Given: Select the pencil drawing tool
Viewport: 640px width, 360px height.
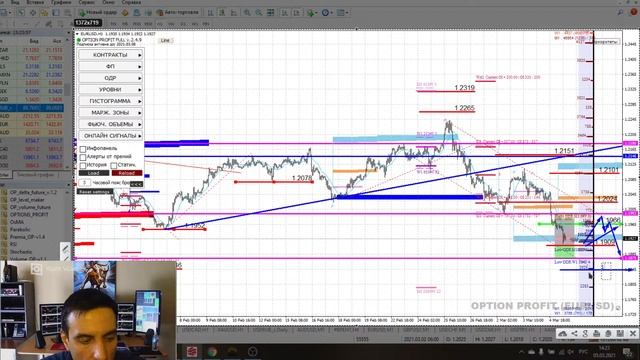Looking at the screenshot, I should tap(65, 248).
